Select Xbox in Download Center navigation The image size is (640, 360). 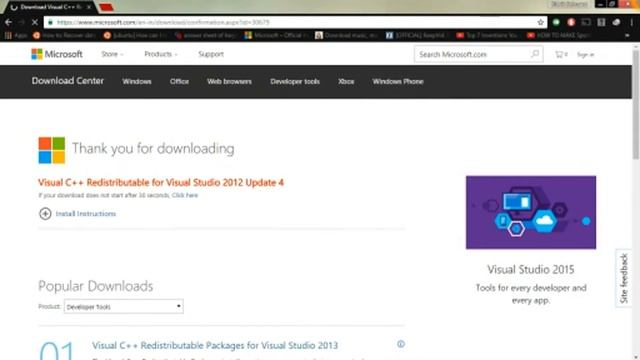point(346,82)
